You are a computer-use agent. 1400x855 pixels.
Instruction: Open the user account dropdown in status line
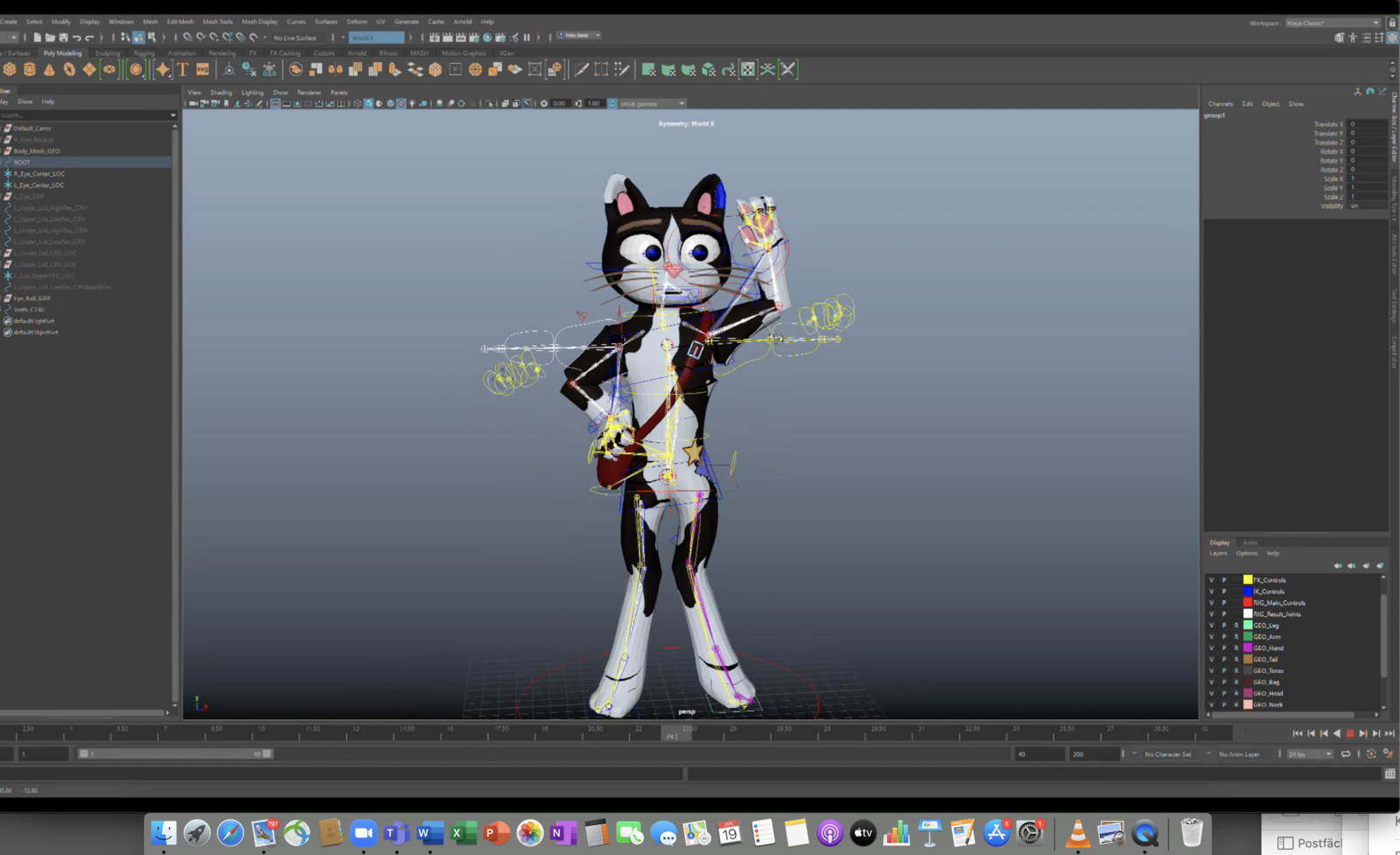tap(577, 35)
